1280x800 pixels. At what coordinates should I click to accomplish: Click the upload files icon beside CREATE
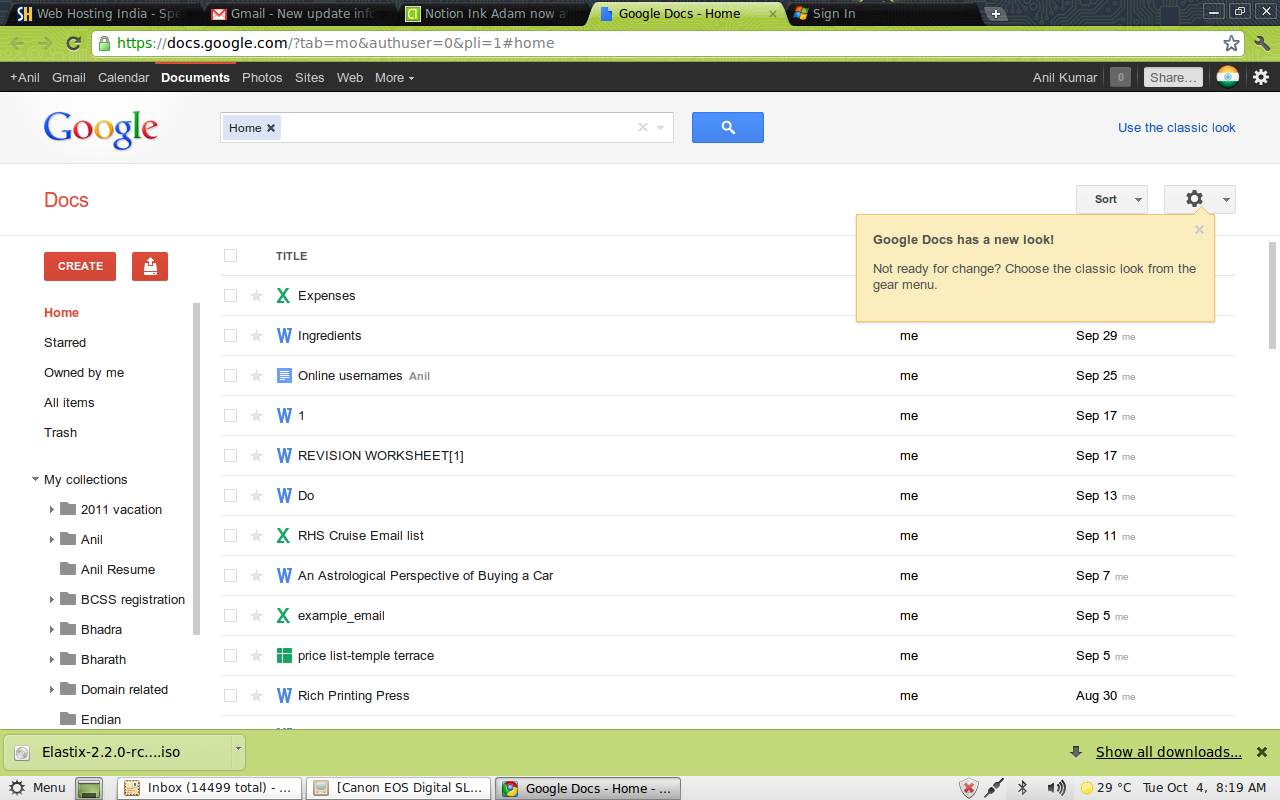149,266
